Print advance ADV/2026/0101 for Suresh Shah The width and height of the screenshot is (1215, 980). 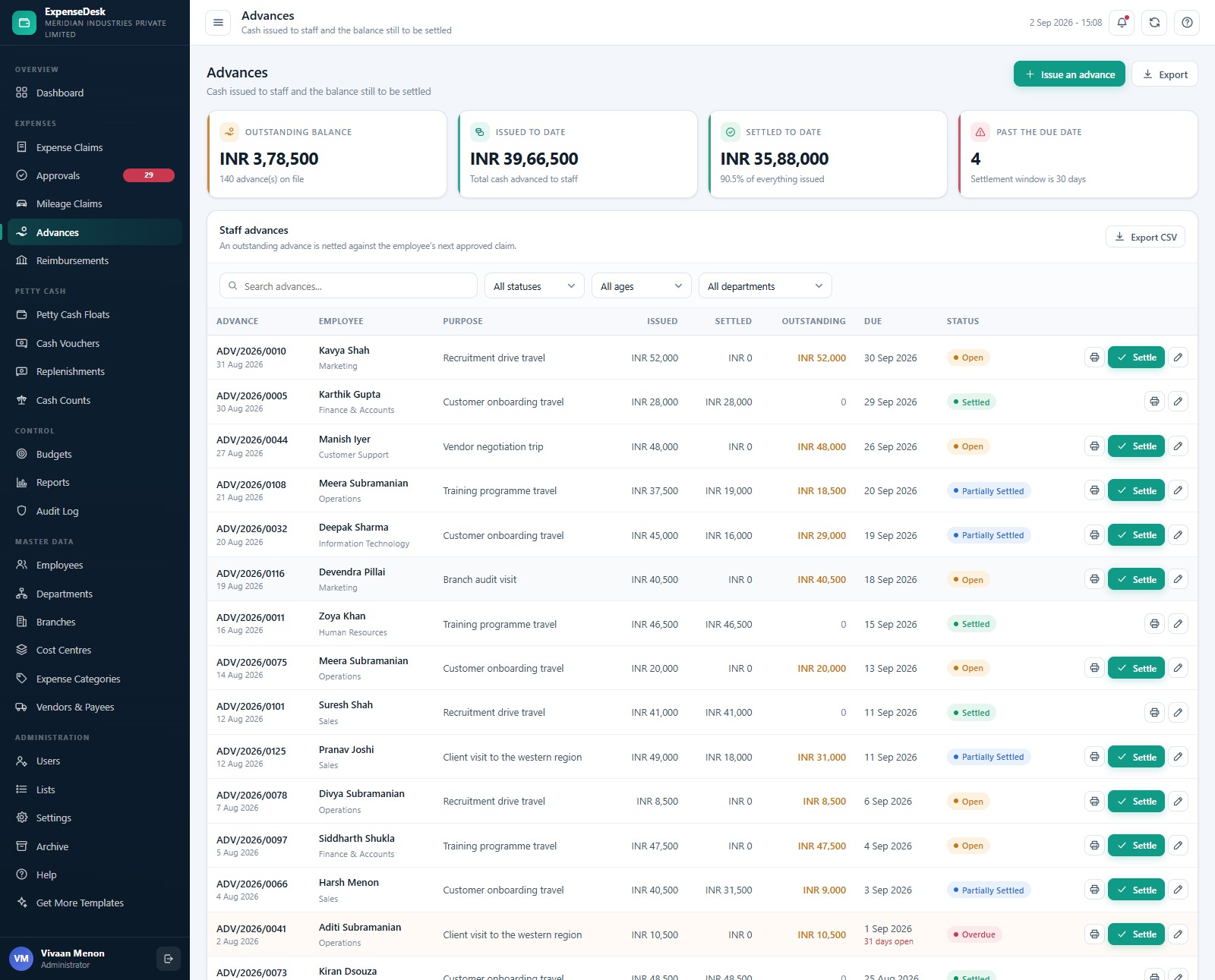pos(1154,713)
